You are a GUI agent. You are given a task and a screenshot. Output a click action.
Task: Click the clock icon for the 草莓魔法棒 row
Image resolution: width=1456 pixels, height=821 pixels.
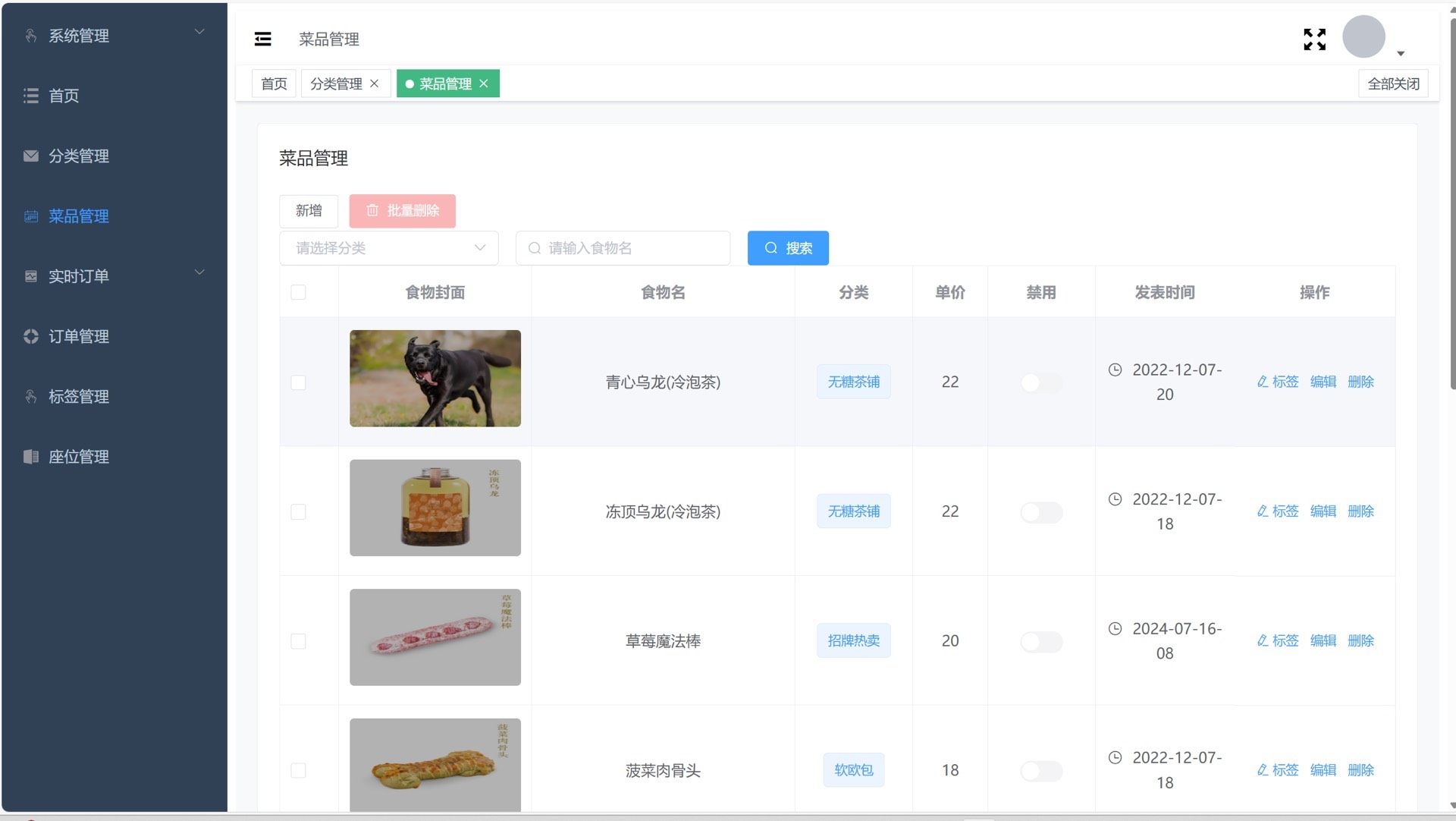click(x=1115, y=628)
